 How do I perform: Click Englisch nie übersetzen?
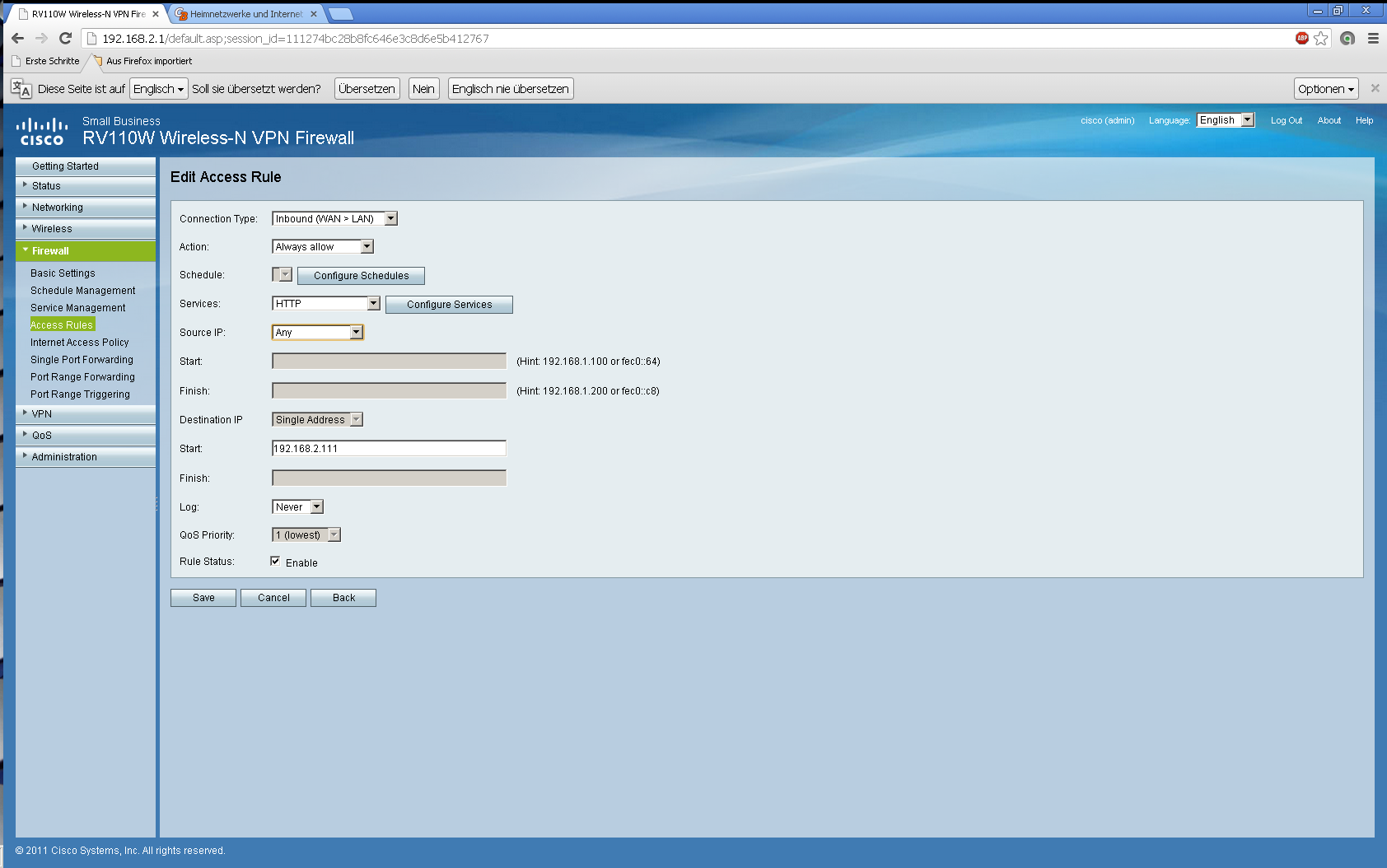(x=511, y=89)
